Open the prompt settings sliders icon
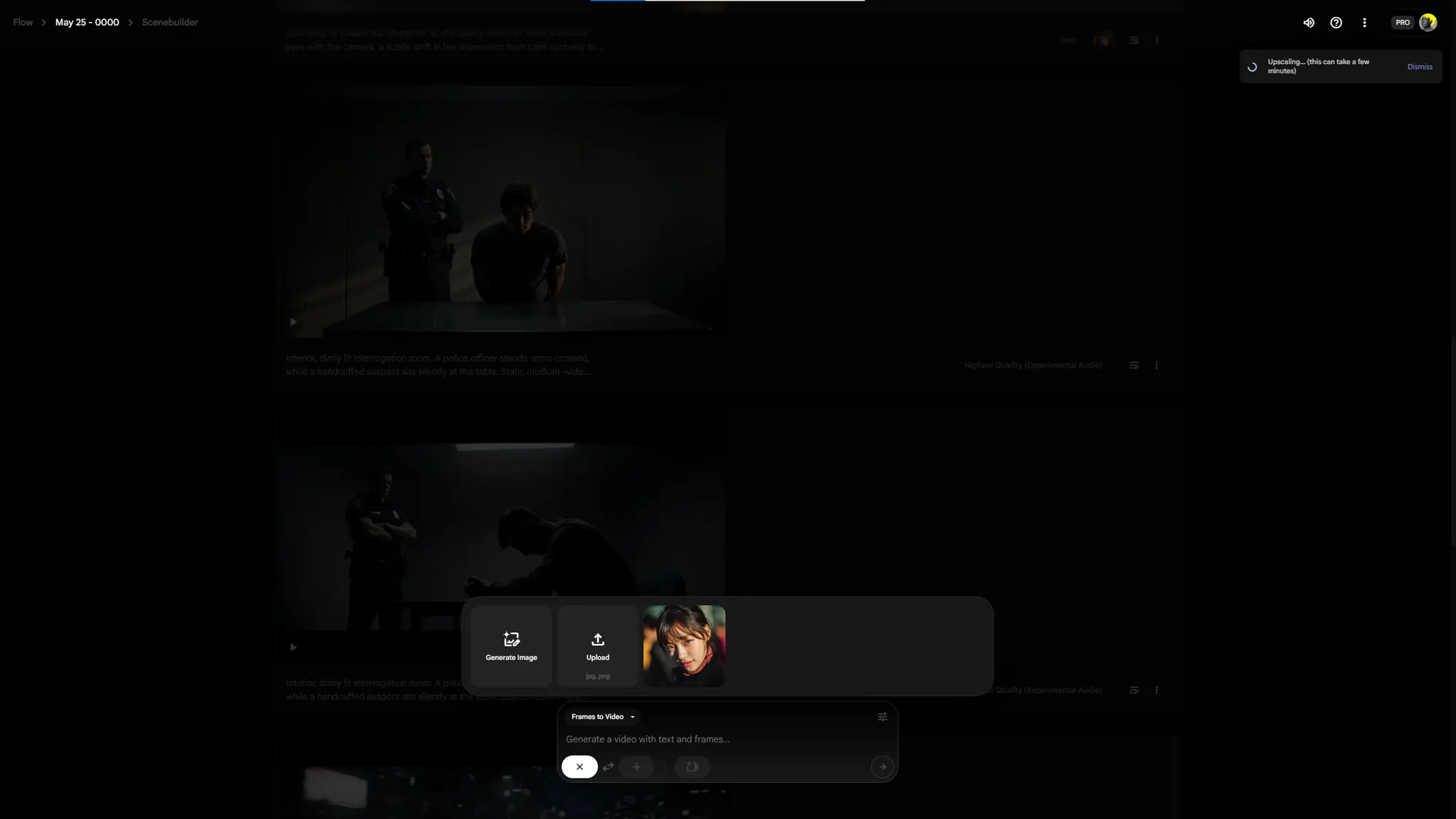The width and height of the screenshot is (1456, 819). pyautogui.click(x=882, y=717)
